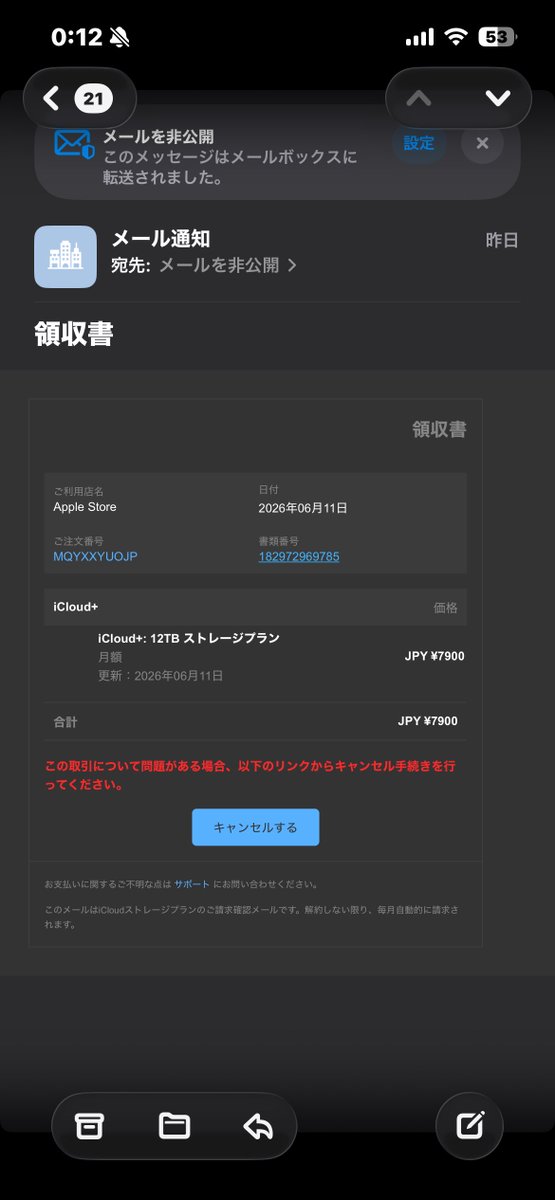Tap the iCloud+: 12TB ストレージプラン item
The width and height of the screenshot is (555, 1200).
click(189, 638)
